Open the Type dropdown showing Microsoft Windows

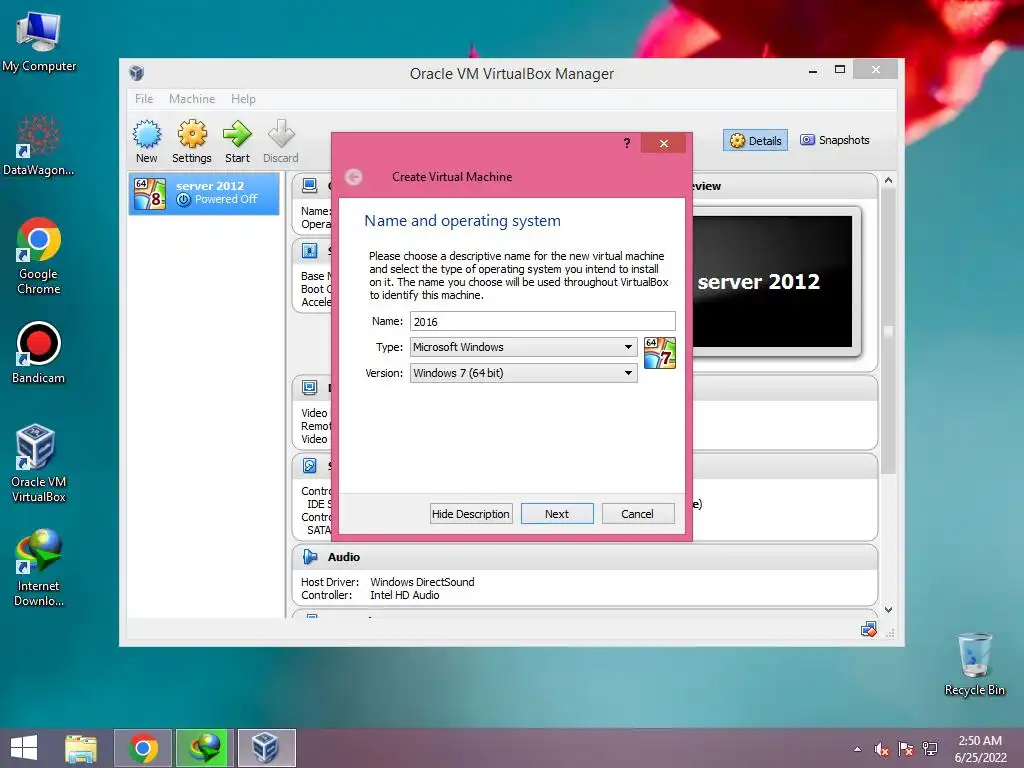(523, 347)
